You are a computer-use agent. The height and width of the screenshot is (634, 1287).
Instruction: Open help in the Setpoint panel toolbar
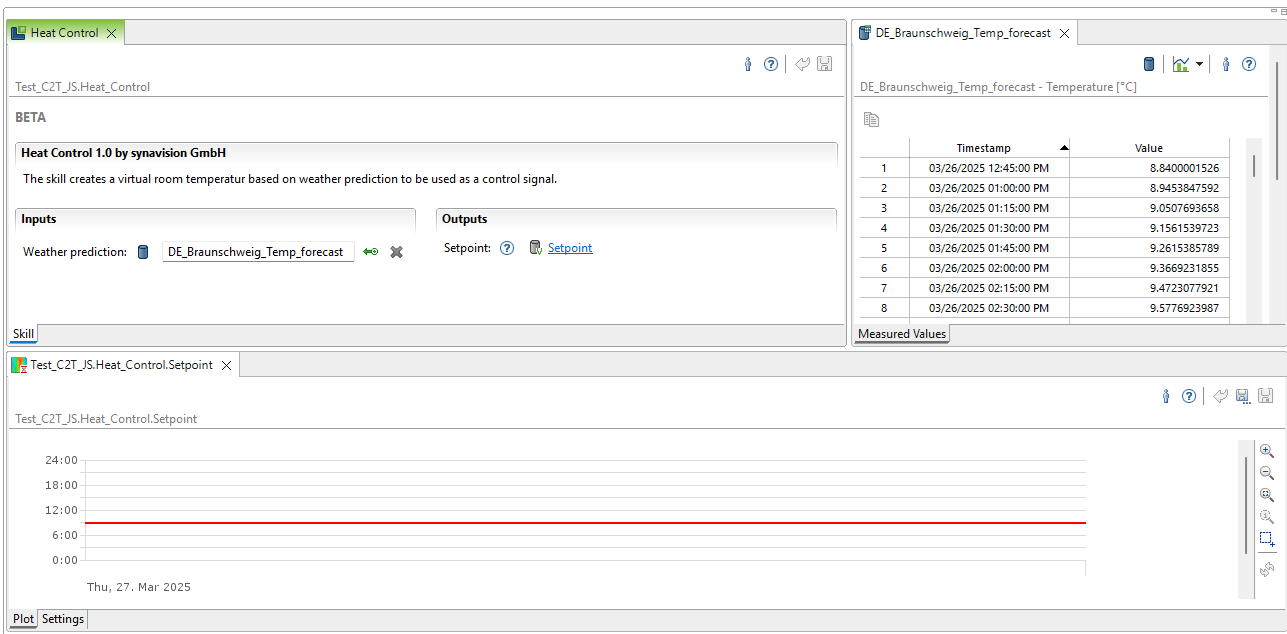point(1189,396)
